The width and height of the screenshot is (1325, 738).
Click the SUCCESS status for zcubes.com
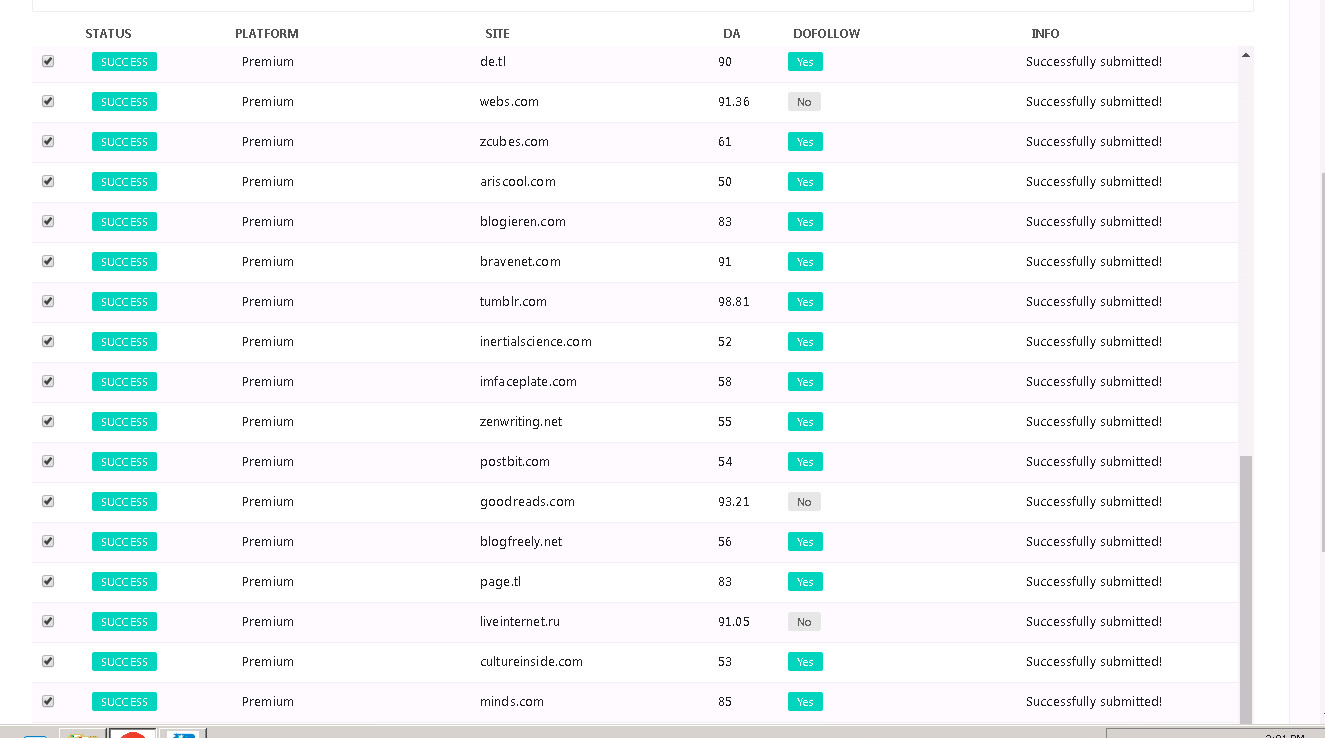(x=124, y=141)
